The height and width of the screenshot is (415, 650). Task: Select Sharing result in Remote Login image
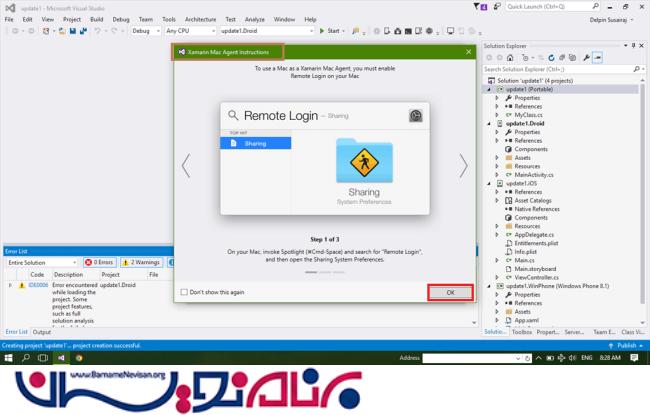[x=255, y=143]
